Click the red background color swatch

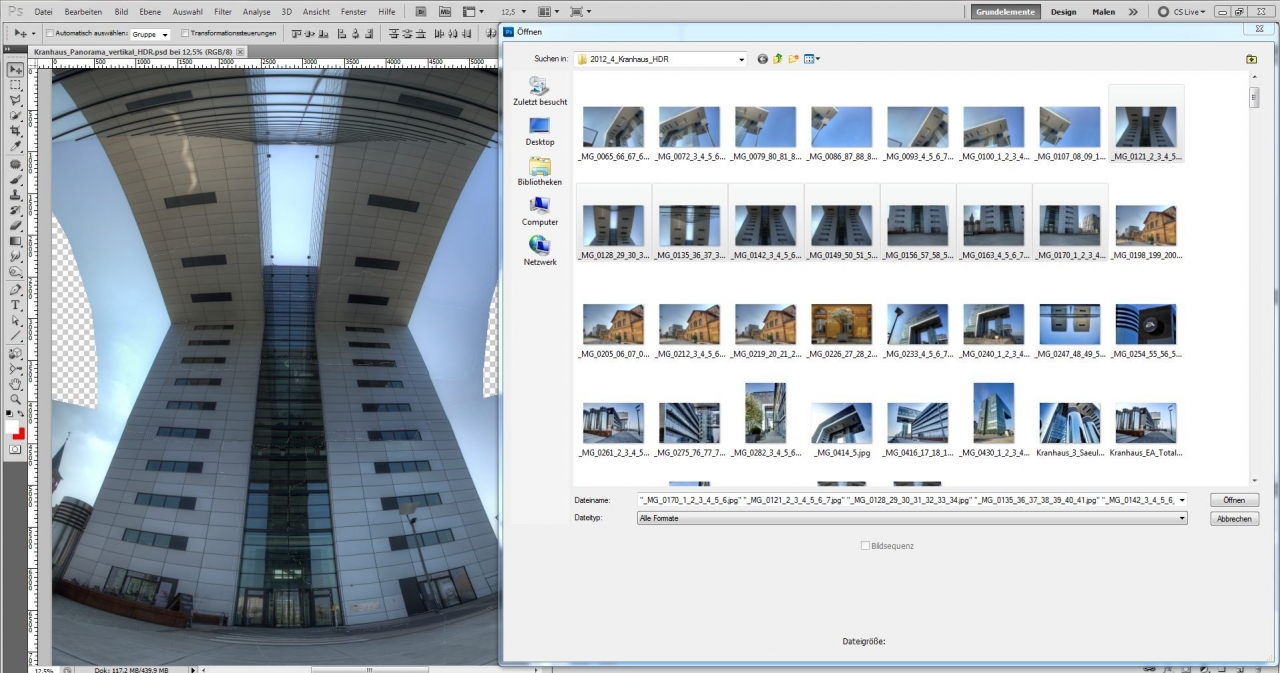pyautogui.click(x=20, y=433)
